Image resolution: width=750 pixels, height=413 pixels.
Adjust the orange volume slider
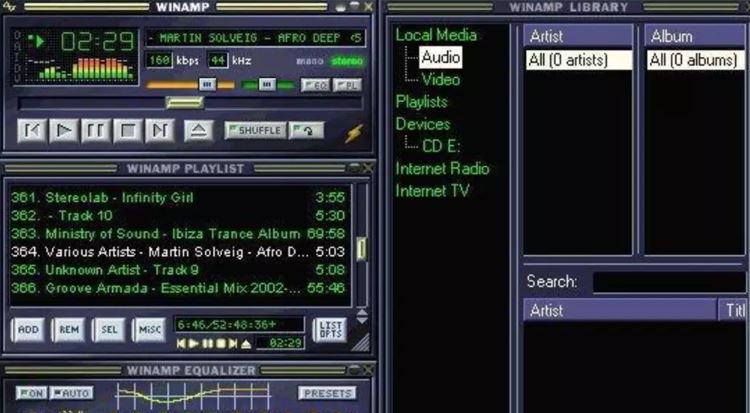(x=191, y=85)
